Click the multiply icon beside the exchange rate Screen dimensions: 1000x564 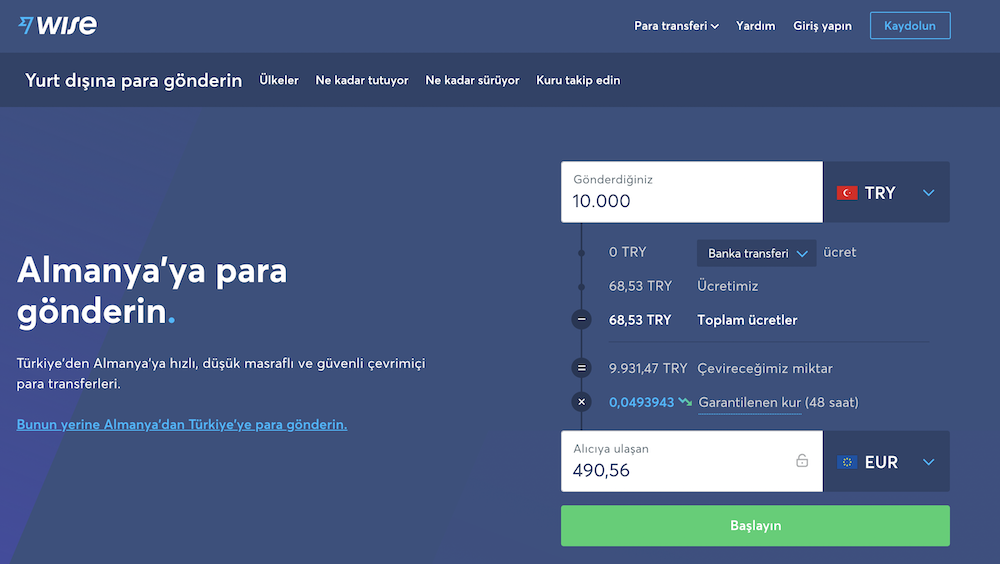click(581, 402)
